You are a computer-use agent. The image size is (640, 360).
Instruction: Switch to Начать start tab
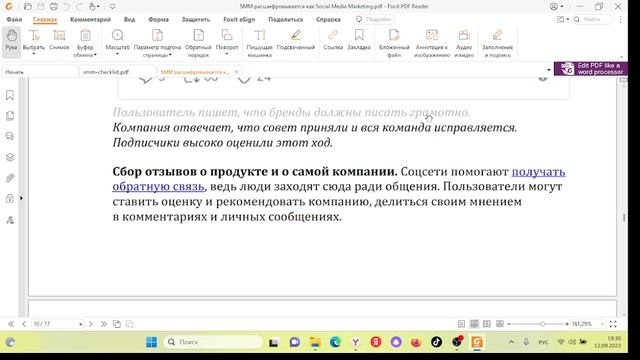(40, 72)
